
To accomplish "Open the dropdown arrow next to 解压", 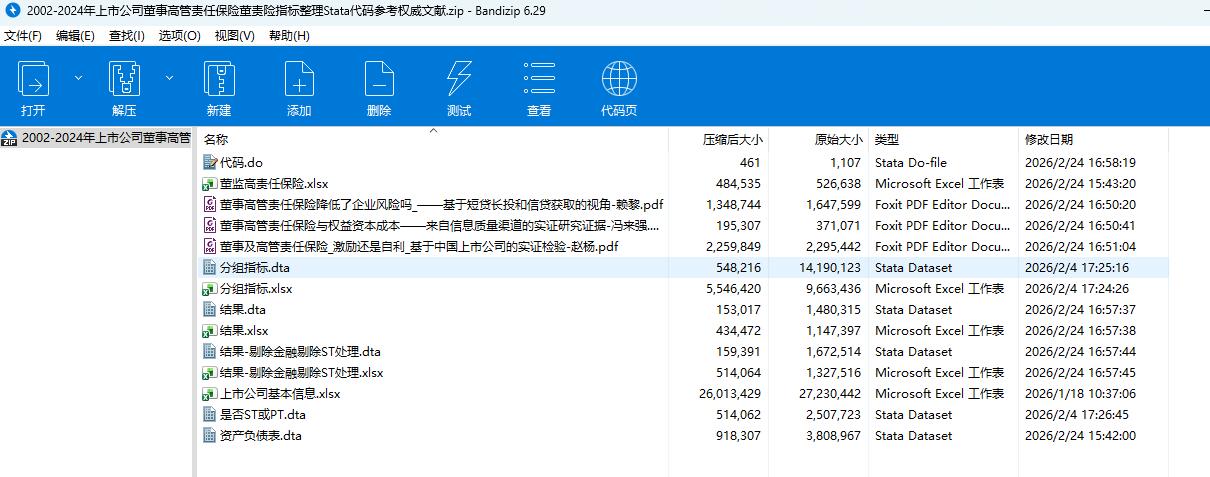I will (169, 77).
